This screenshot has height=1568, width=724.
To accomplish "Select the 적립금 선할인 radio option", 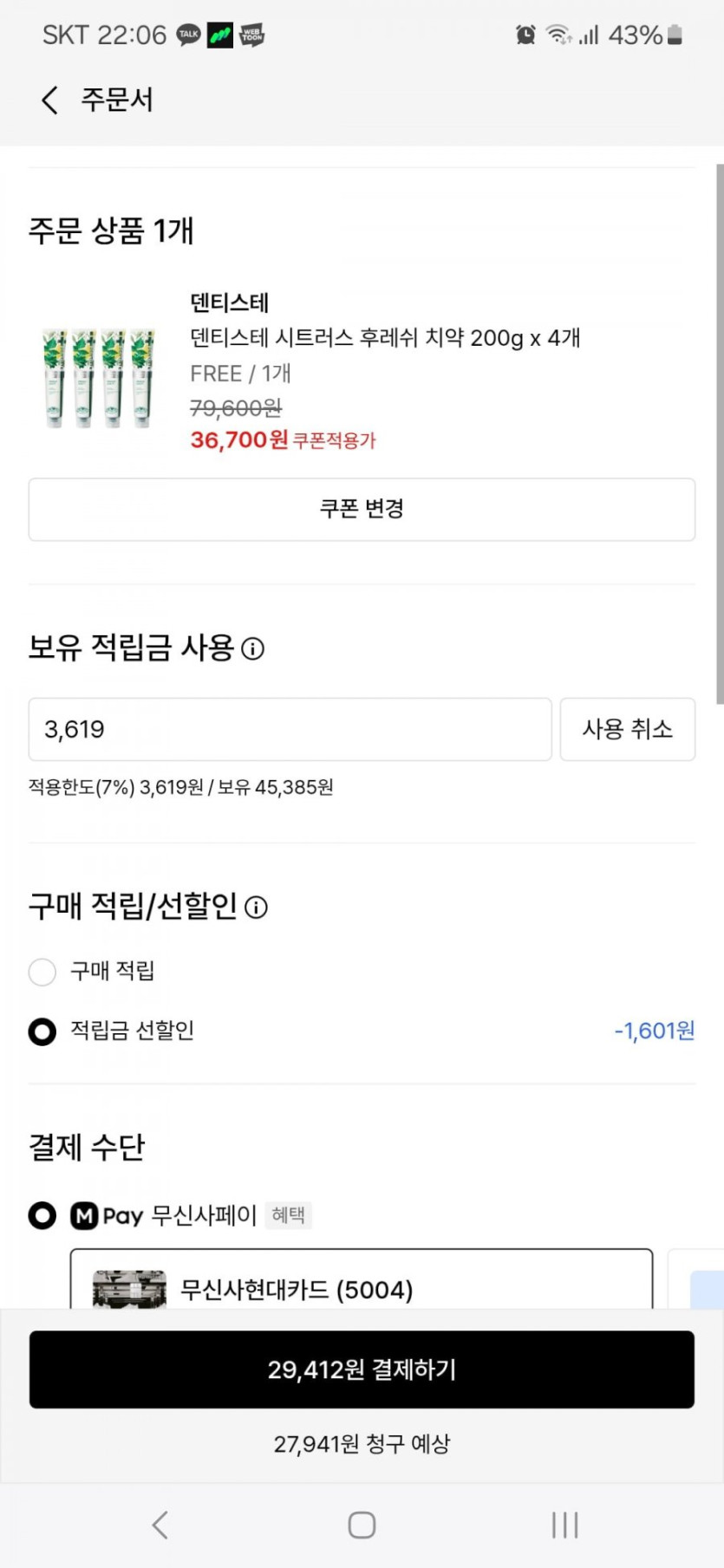I will point(42,1031).
